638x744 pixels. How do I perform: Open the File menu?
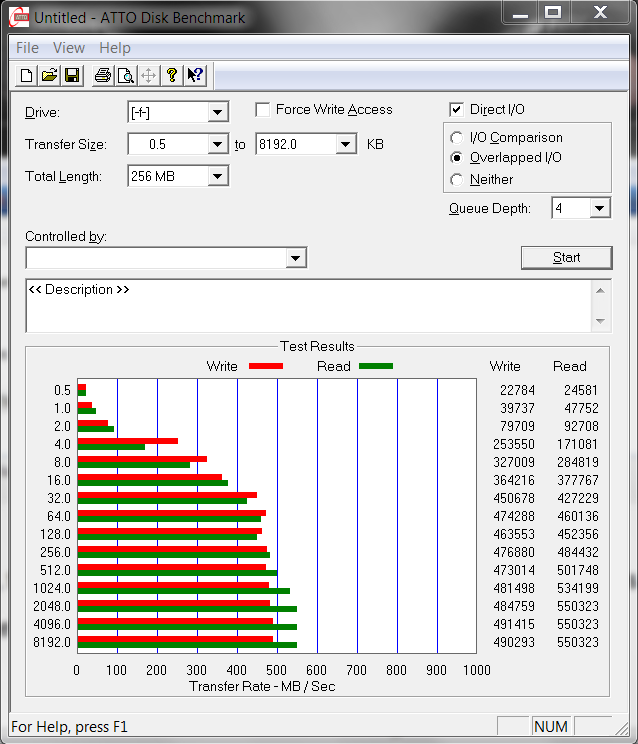tap(27, 48)
